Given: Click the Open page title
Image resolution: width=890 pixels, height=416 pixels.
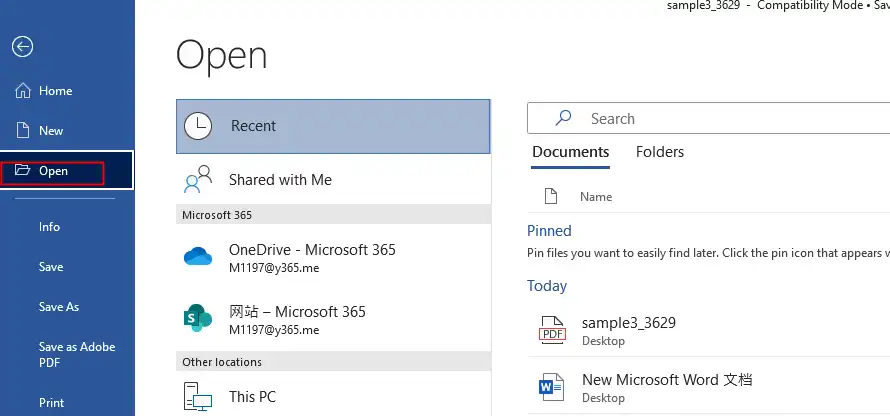Looking at the screenshot, I should pos(221,56).
